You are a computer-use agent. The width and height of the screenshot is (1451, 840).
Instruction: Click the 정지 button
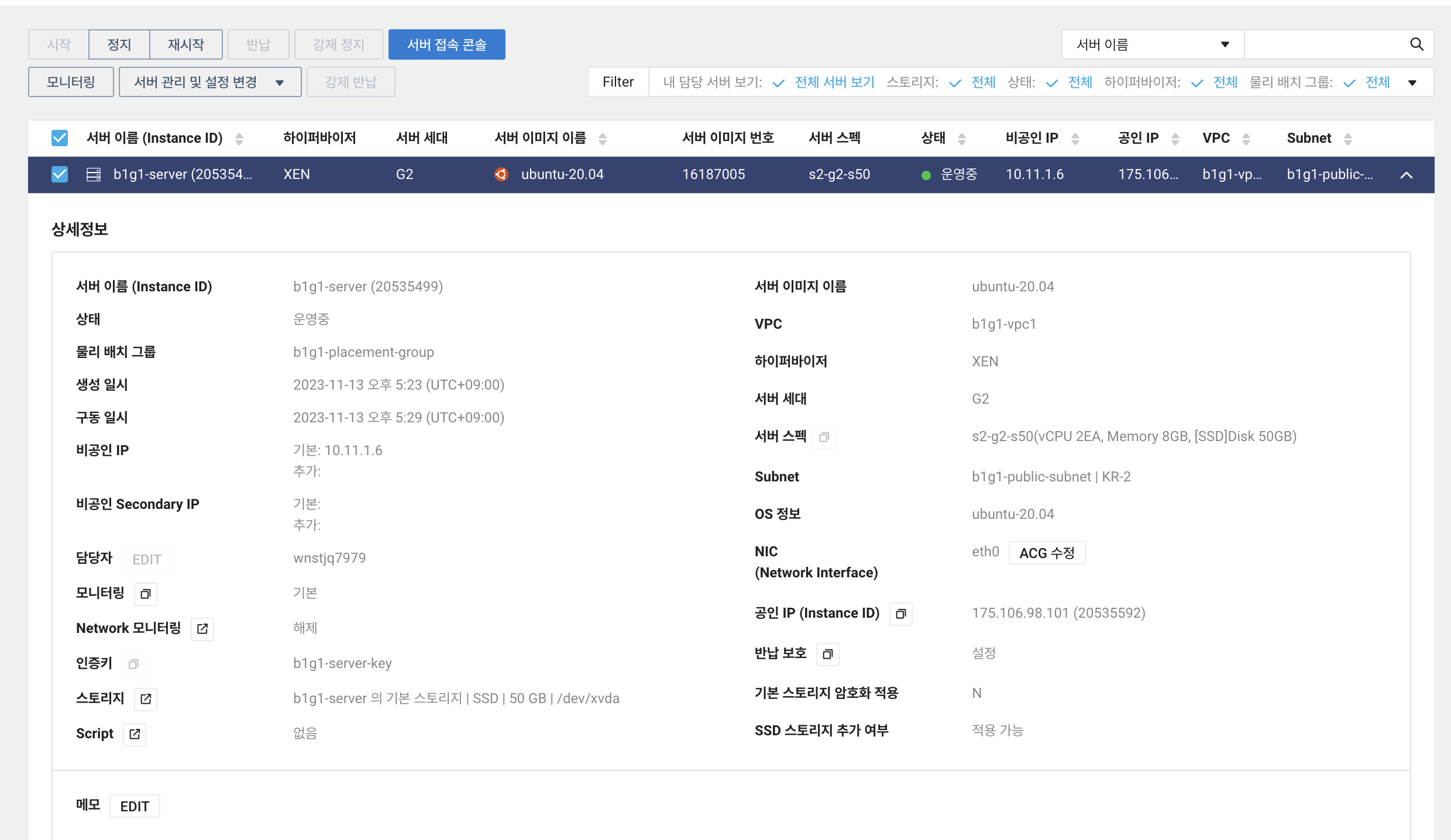[119, 44]
